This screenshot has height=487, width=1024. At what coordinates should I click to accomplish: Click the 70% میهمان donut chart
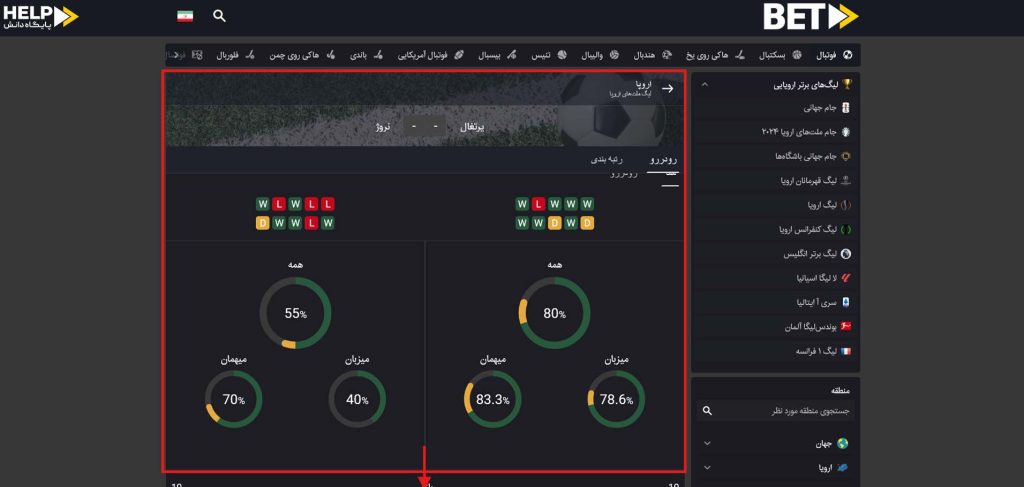pos(234,400)
